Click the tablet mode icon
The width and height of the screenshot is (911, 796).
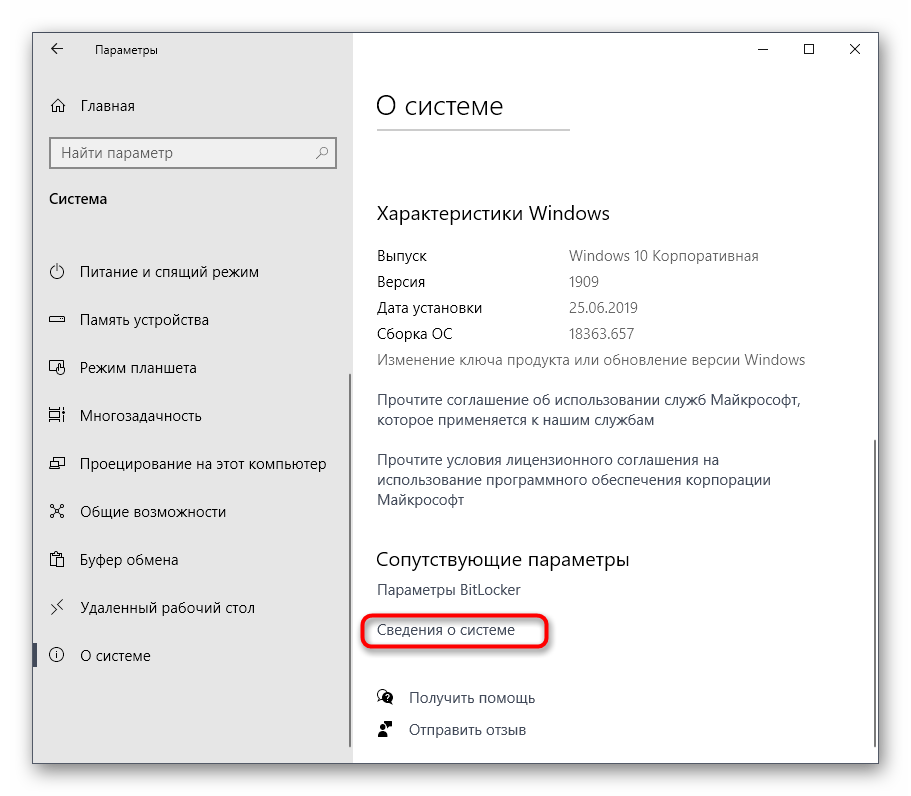pyautogui.click(x=57, y=367)
